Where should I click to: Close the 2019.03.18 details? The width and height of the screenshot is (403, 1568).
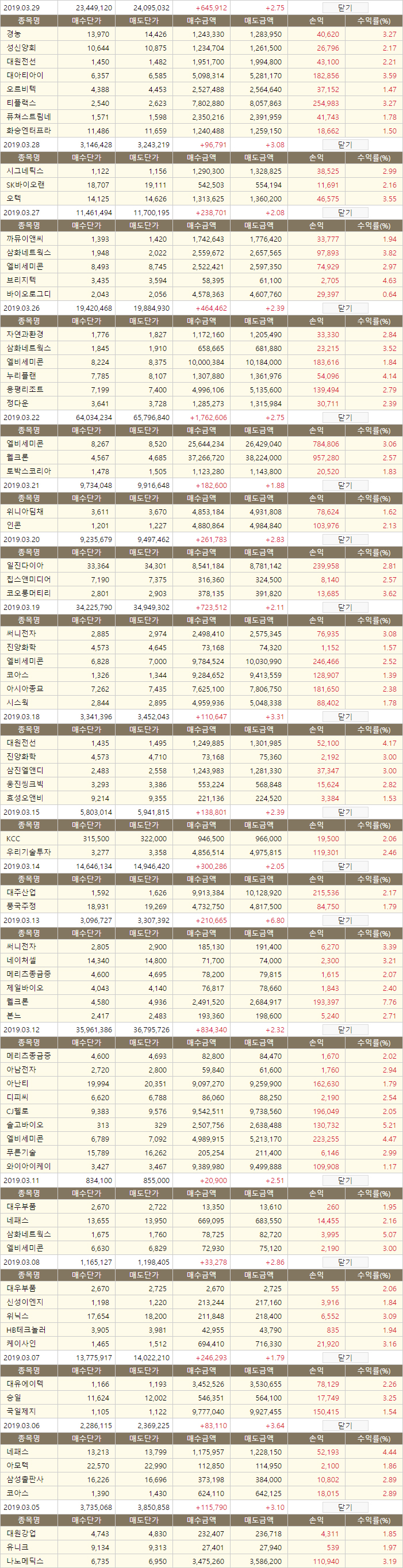point(344,717)
